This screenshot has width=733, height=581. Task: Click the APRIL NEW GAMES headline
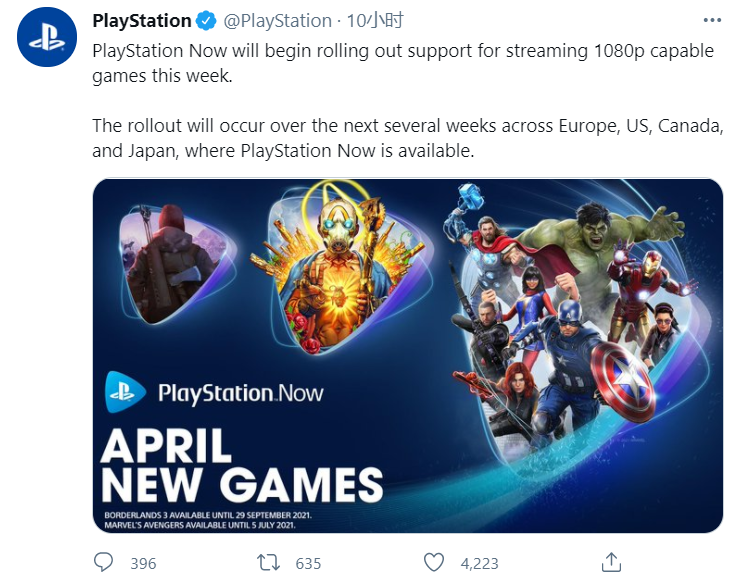240,463
